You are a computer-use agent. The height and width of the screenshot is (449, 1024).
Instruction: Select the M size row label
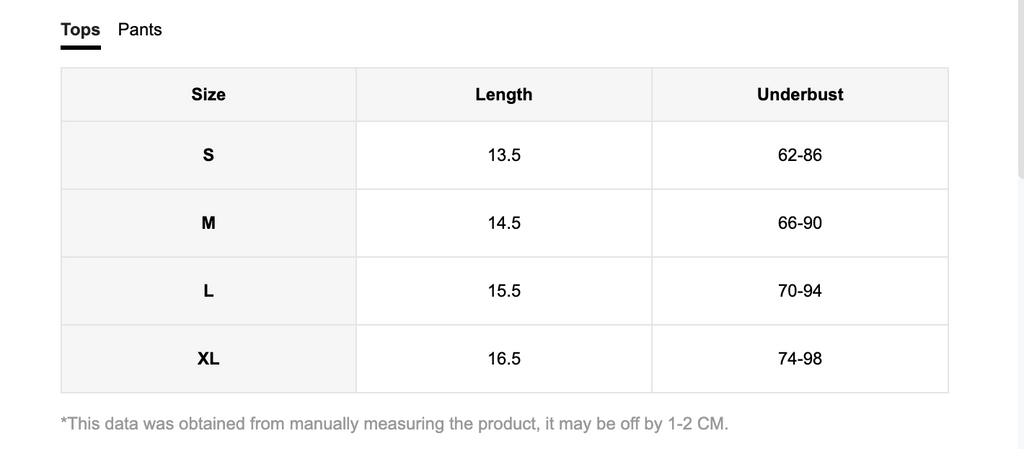click(x=208, y=223)
